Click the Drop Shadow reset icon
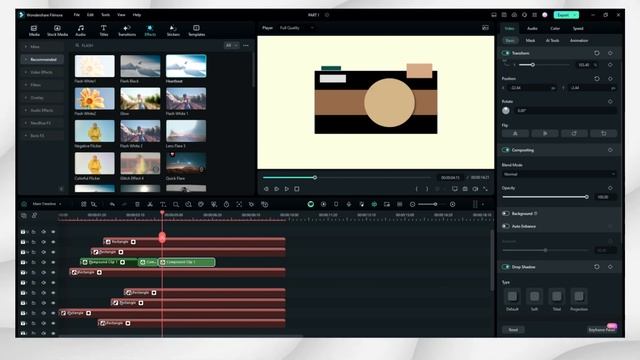Viewport: 640px width, 360px height. 597,267
